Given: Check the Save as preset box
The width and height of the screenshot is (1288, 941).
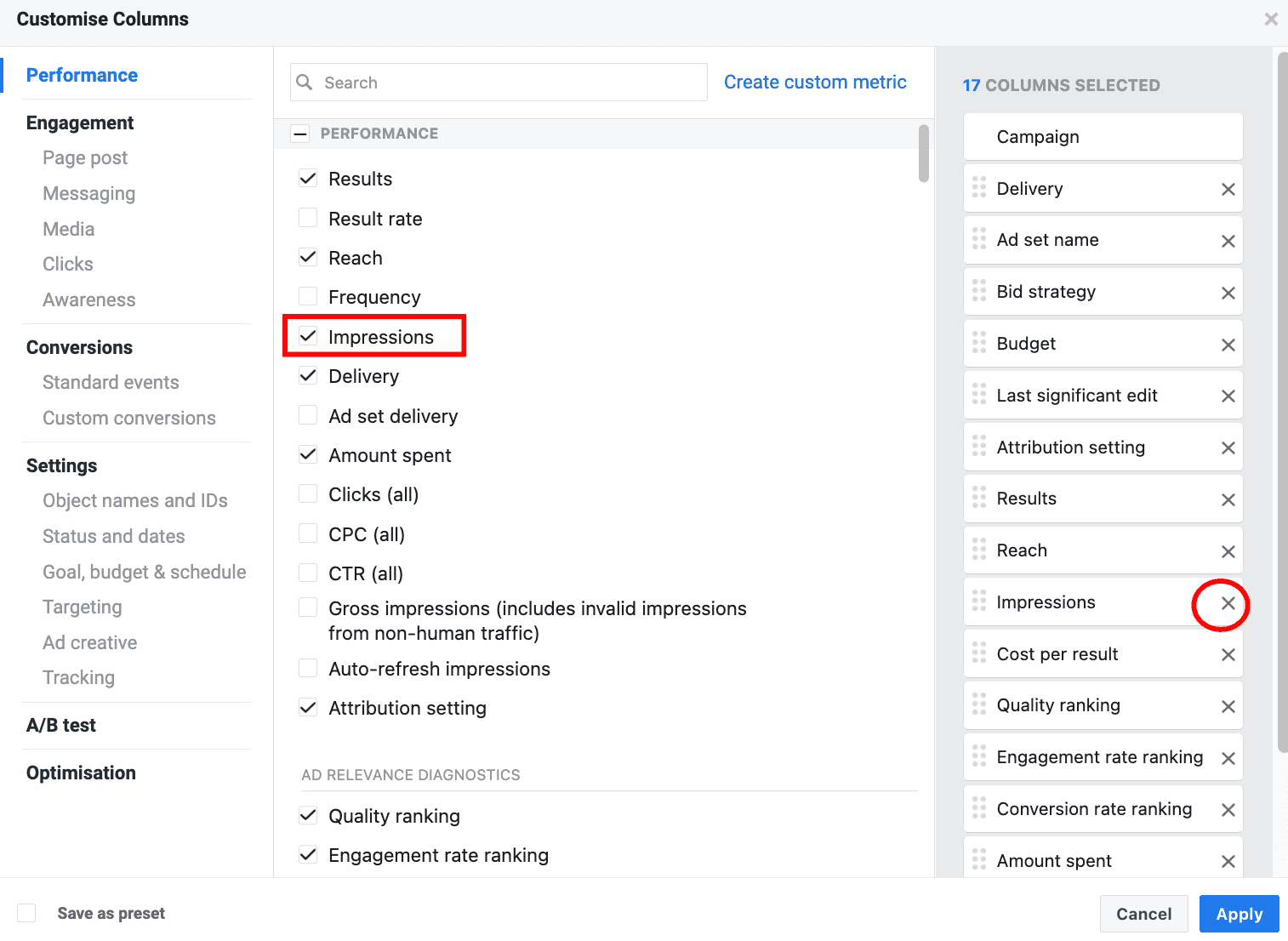Looking at the screenshot, I should click(x=27, y=913).
